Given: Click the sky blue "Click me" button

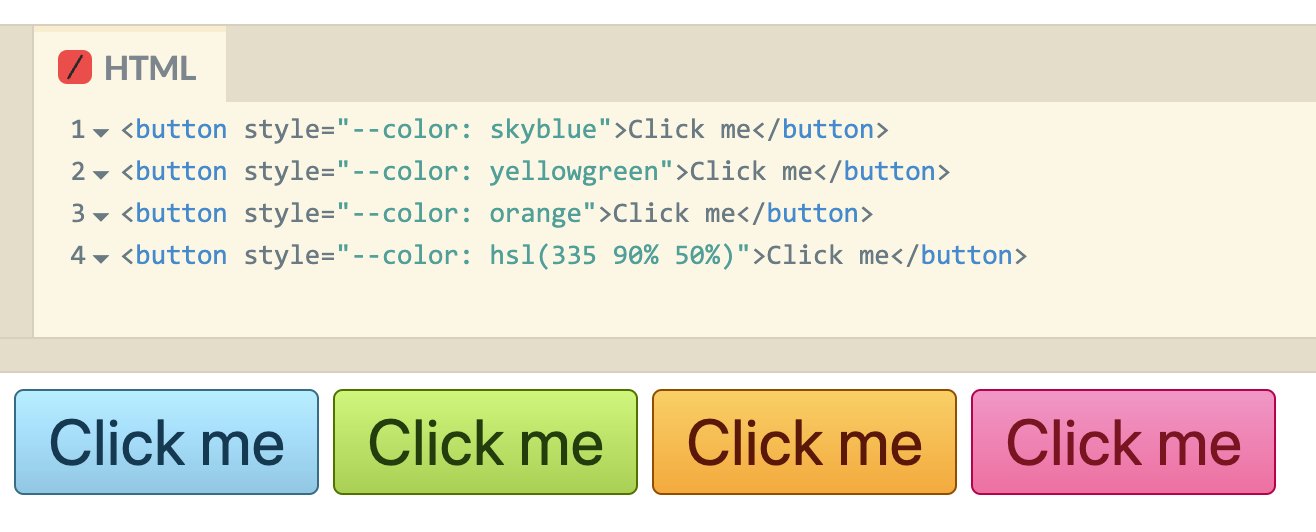Looking at the screenshot, I should pos(167,442).
